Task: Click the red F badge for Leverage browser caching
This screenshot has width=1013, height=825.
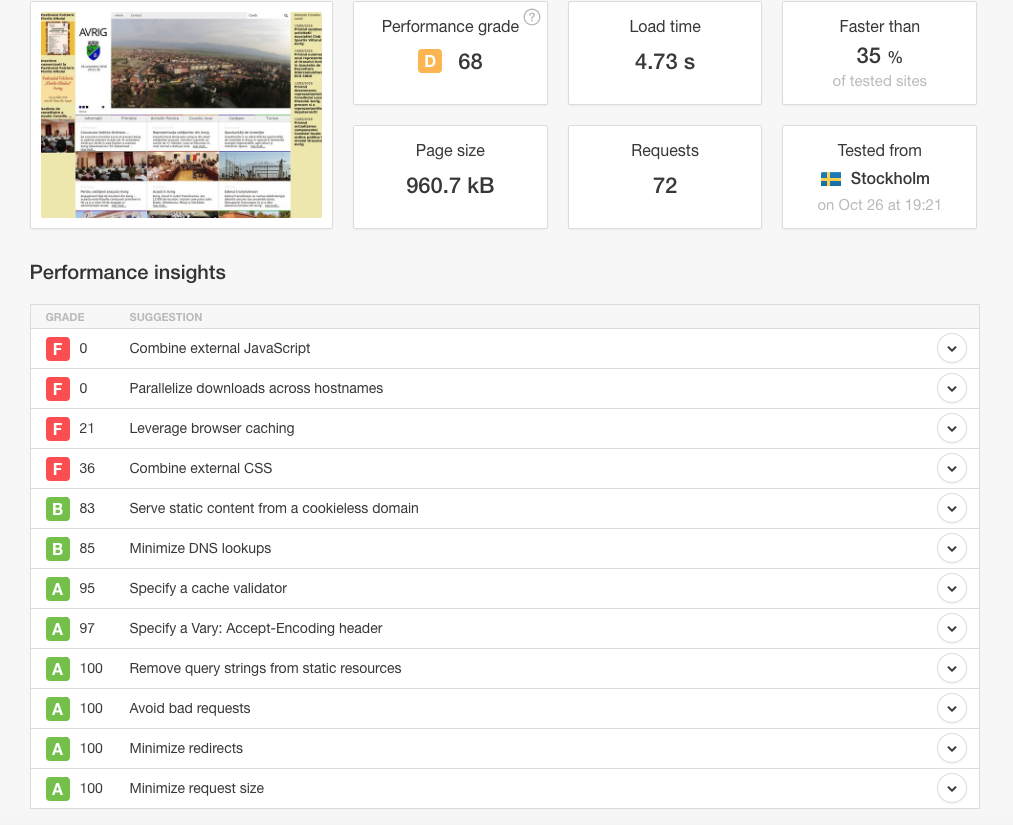Action: 58,429
